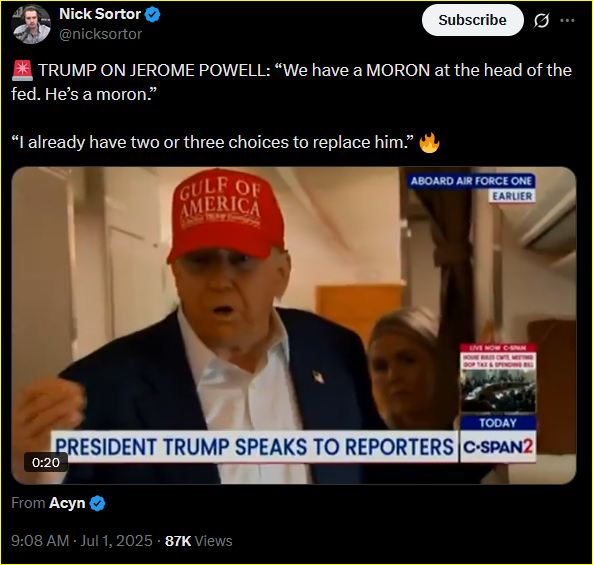Screen dimensions: 593x565
Task: Open the Acyn source account link
Action: pyautogui.click(x=67, y=503)
